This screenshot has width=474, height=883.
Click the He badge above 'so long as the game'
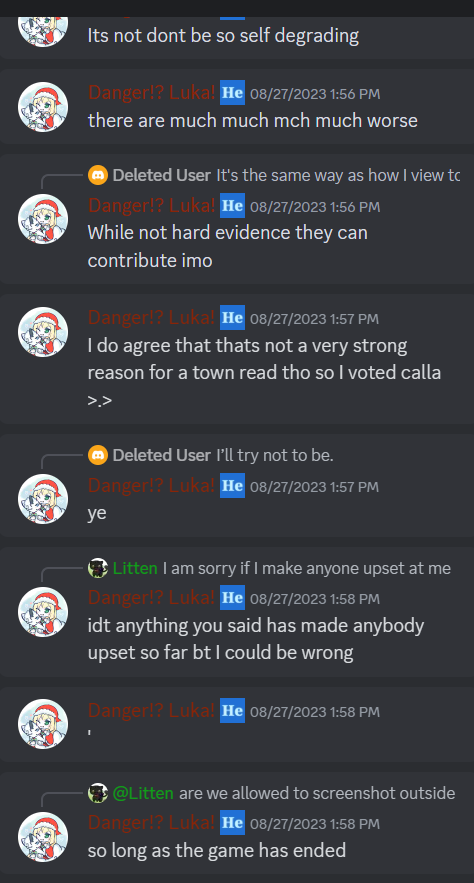(x=232, y=823)
